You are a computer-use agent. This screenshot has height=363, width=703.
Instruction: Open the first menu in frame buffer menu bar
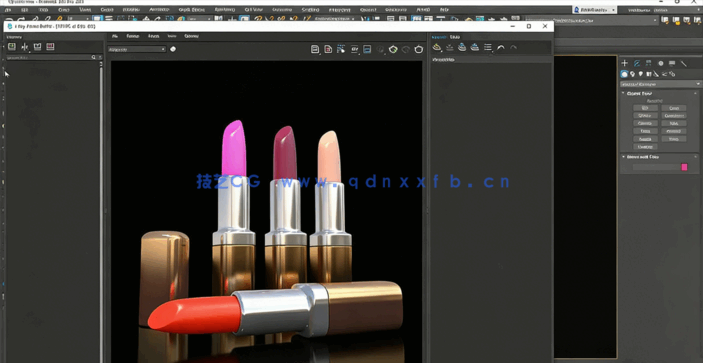[115, 36]
